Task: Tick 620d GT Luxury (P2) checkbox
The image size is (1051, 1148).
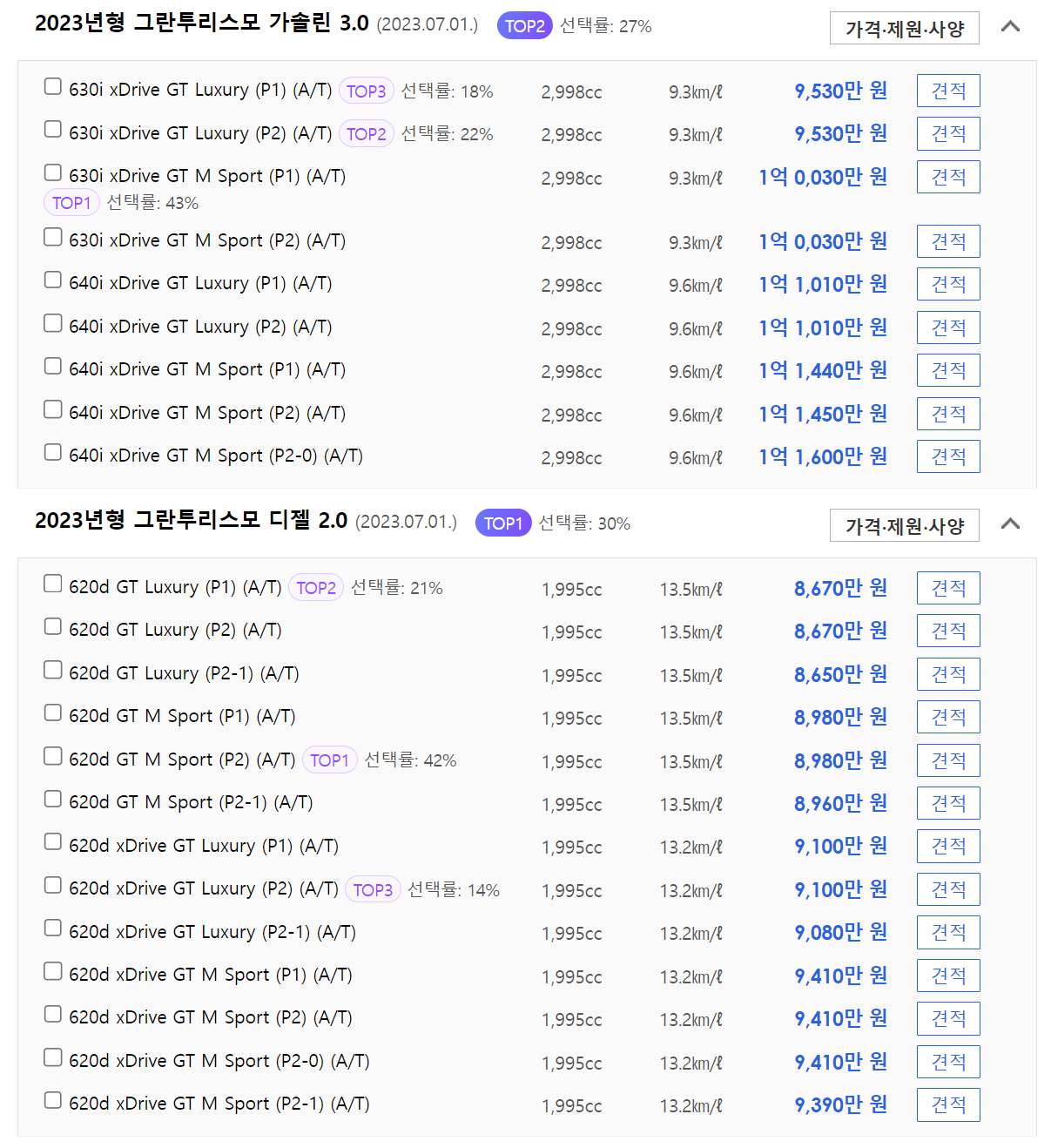Action: pos(53,626)
